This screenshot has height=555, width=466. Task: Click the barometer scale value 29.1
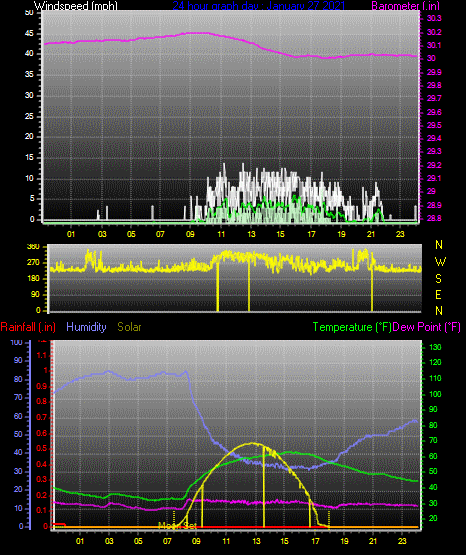tap(434, 178)
